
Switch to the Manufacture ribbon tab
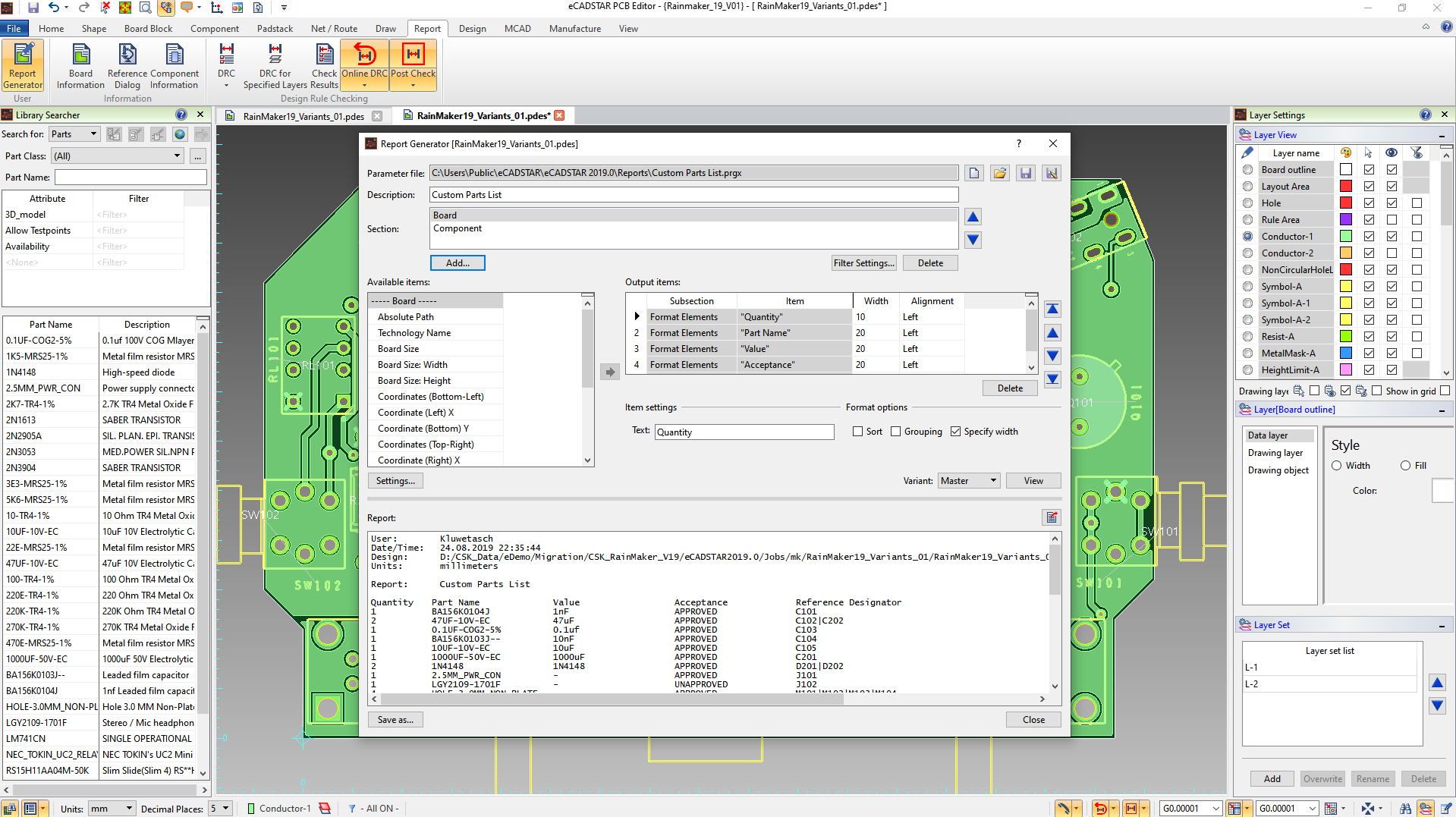click(x=574, y=29)
